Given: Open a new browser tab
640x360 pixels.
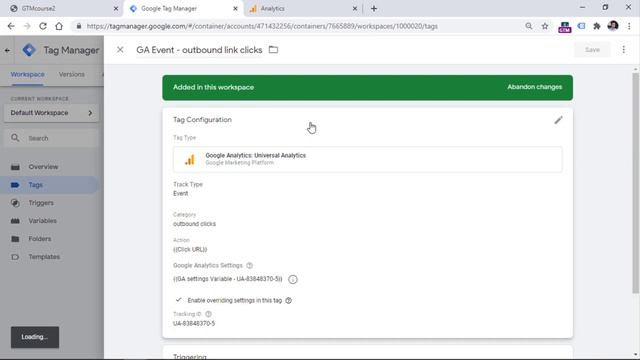Looking at the screenshot, I should (x=374, y=9).
